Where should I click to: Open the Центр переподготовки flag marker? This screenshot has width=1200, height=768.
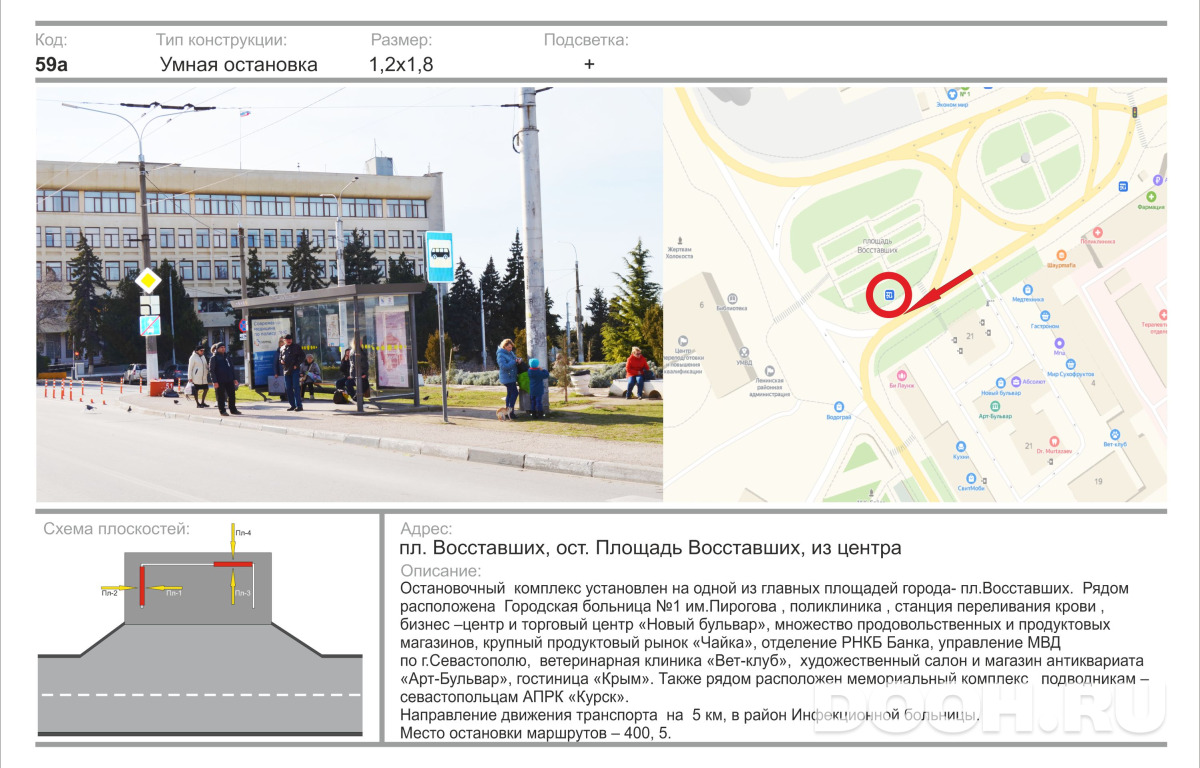[684, 341]
